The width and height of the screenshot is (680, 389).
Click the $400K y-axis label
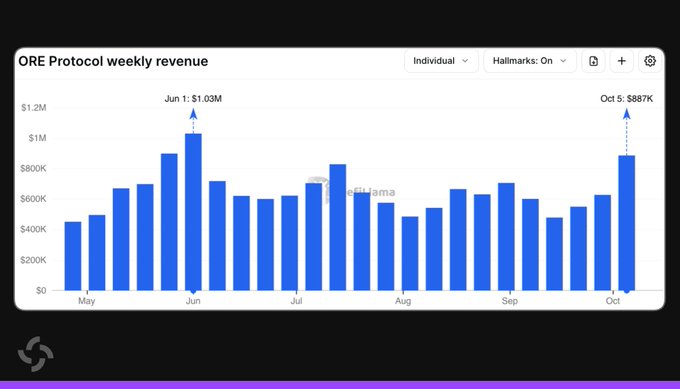pyautogui.click(x=33, y=229)
